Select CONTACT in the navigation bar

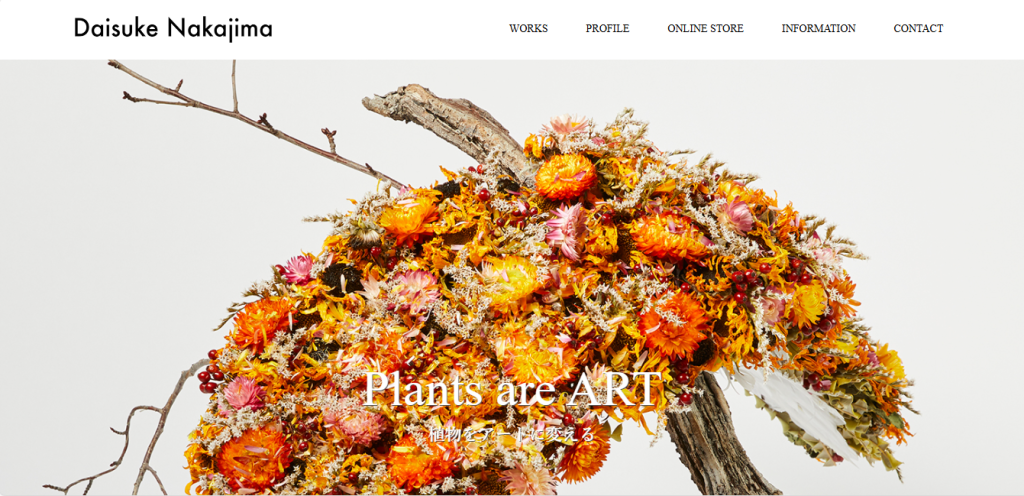tap(918, 29)
